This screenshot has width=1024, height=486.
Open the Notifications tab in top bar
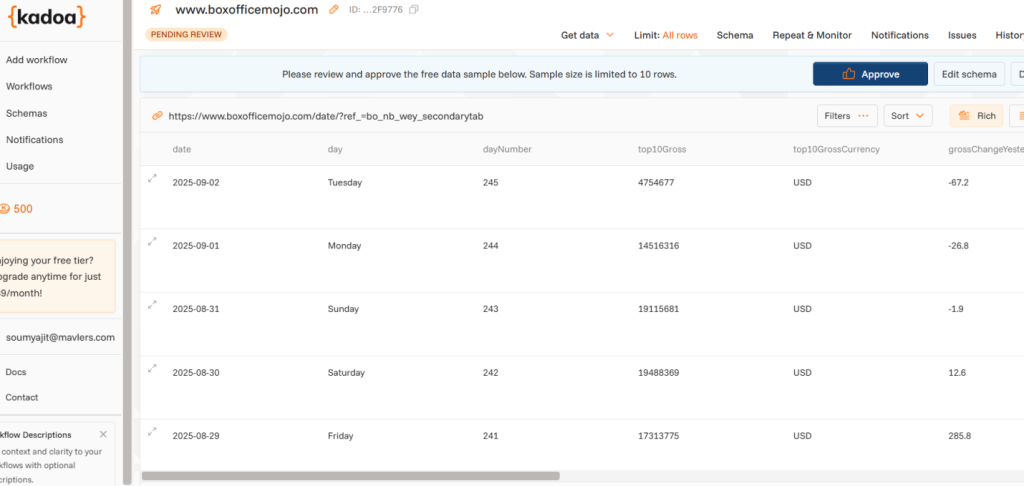coord(899,35)
